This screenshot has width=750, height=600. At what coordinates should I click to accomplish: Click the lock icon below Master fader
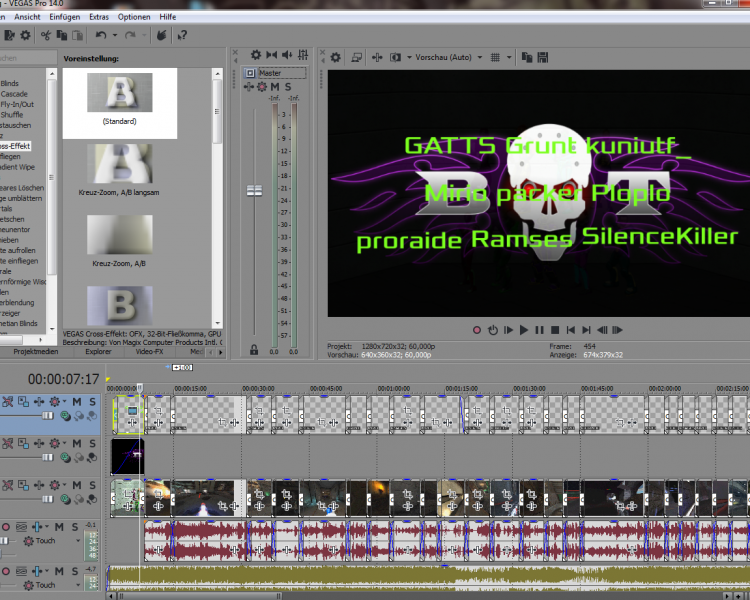pyautogui.click(x=254, y=350)
